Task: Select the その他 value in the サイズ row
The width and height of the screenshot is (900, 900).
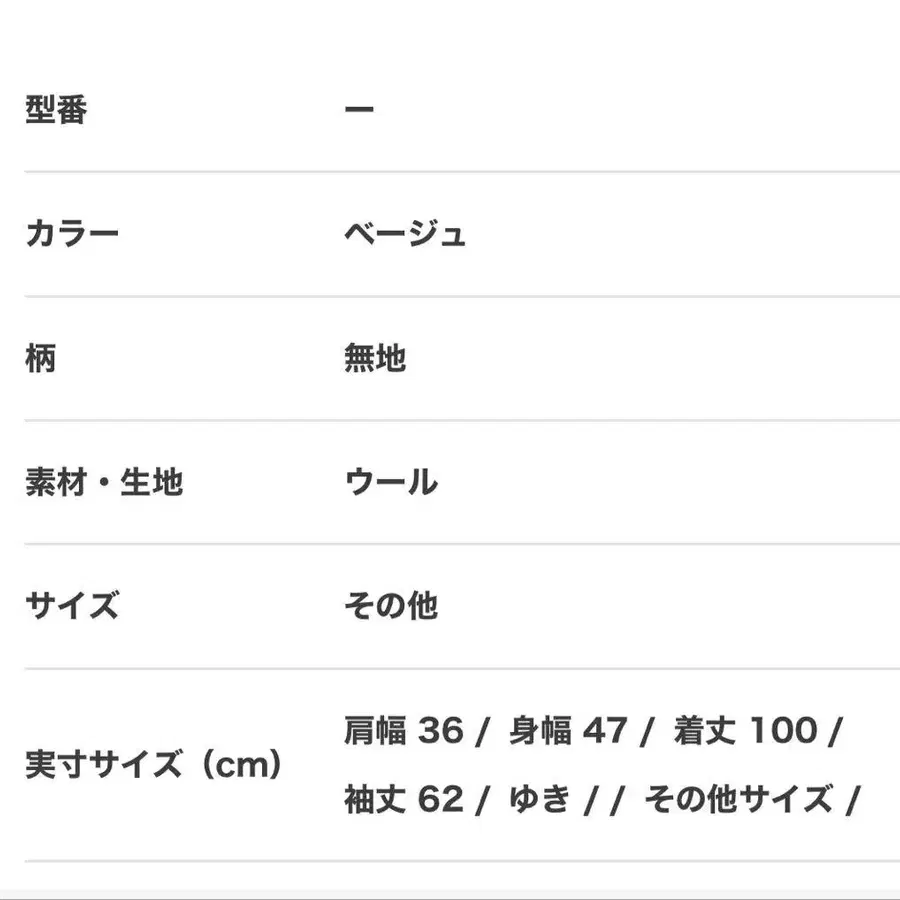Action: click(x=391, y=606)
